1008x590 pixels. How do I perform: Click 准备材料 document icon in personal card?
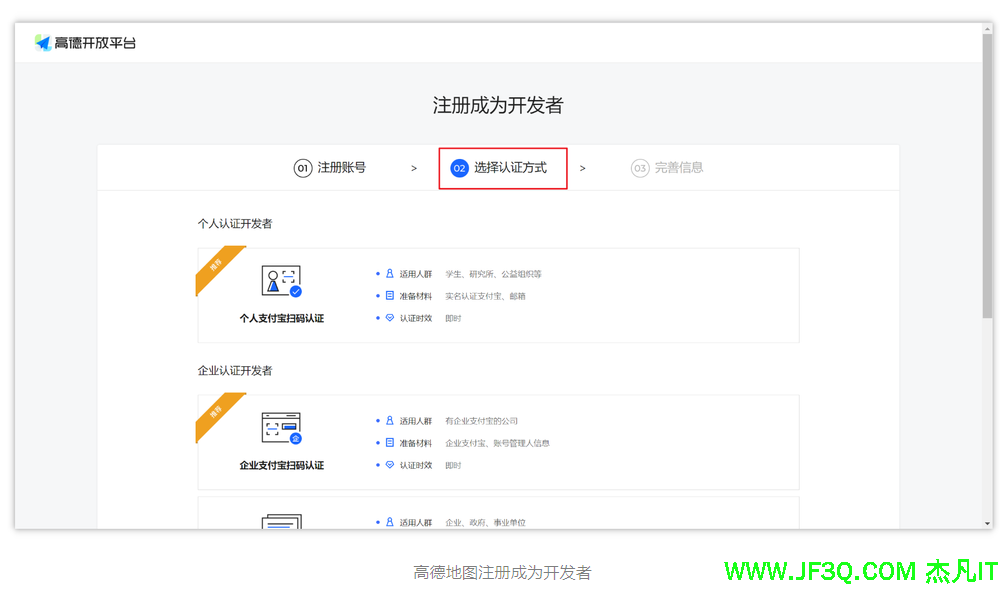390,296
